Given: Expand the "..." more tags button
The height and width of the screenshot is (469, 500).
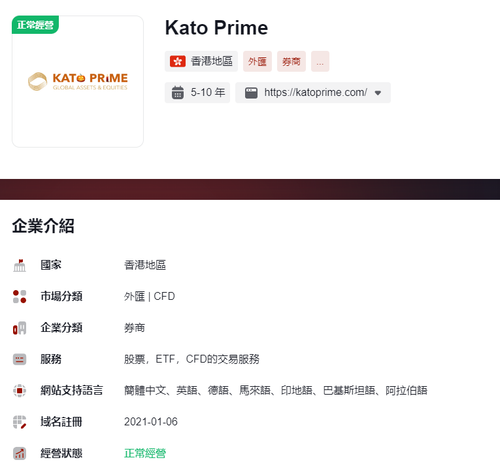Looking at the screenshot, I should click(x=320, y=61).
